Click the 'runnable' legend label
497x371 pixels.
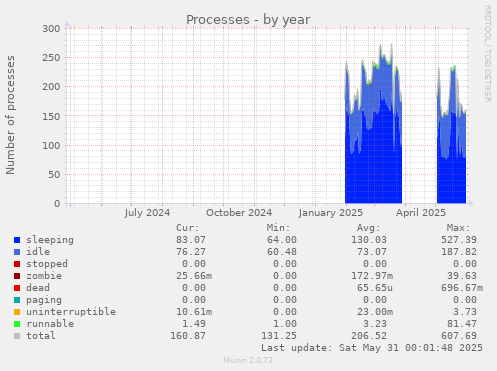point(50,324)
